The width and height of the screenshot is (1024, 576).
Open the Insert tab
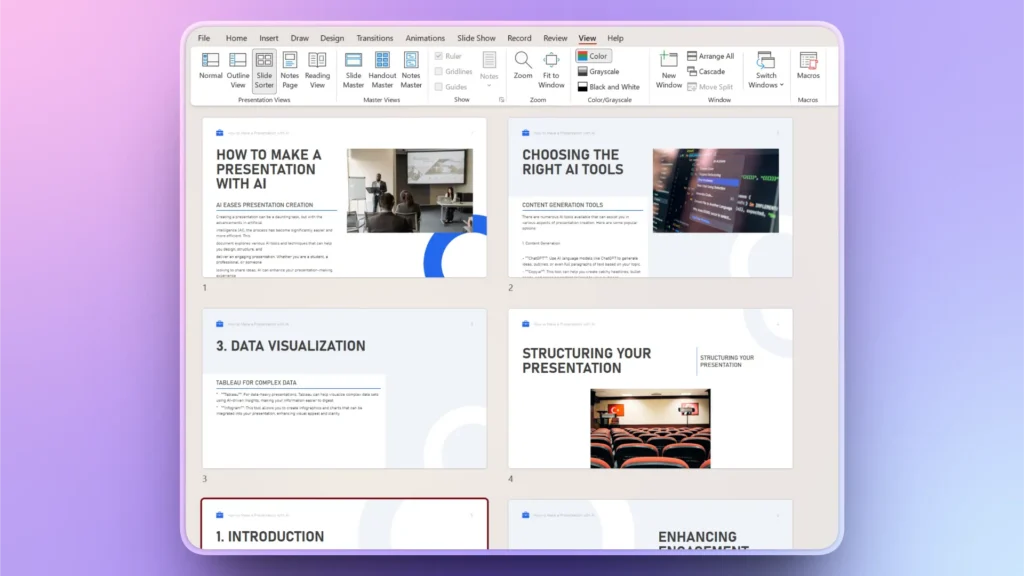click(268, 38)
